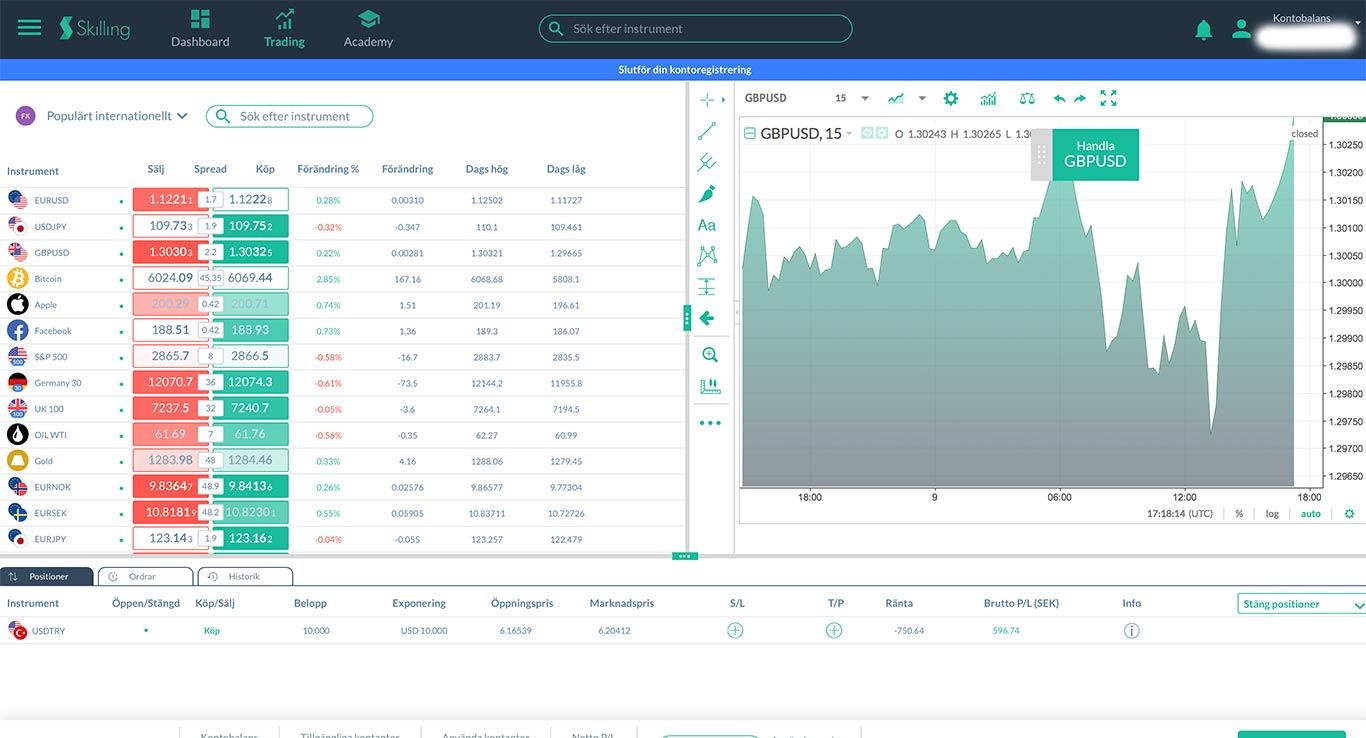Screen dimensions: 1366x738
Task: Select the left arrow marker tool
Action: pos(707,318)
